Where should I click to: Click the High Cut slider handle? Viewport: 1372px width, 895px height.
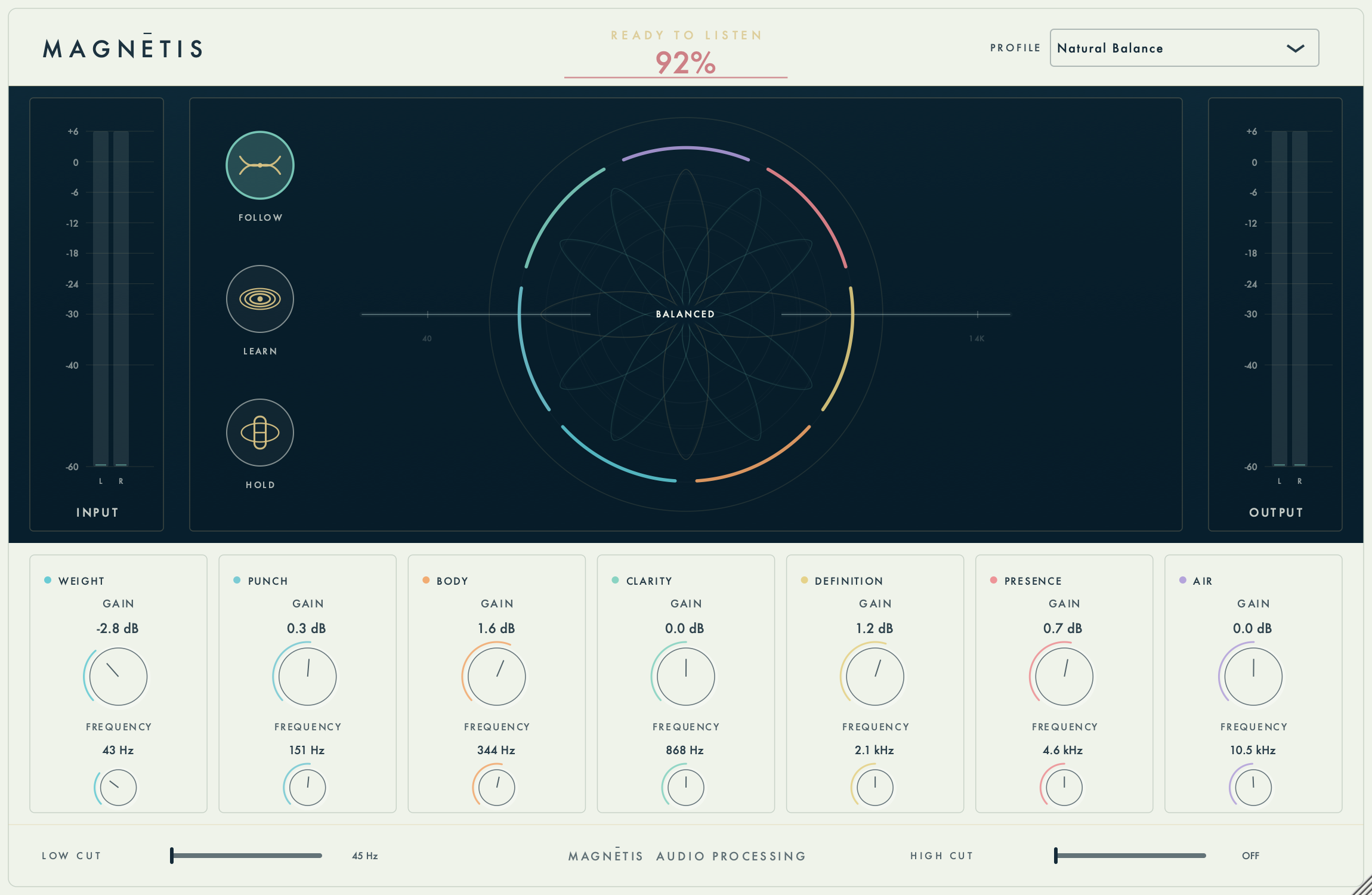(1056, 856)
